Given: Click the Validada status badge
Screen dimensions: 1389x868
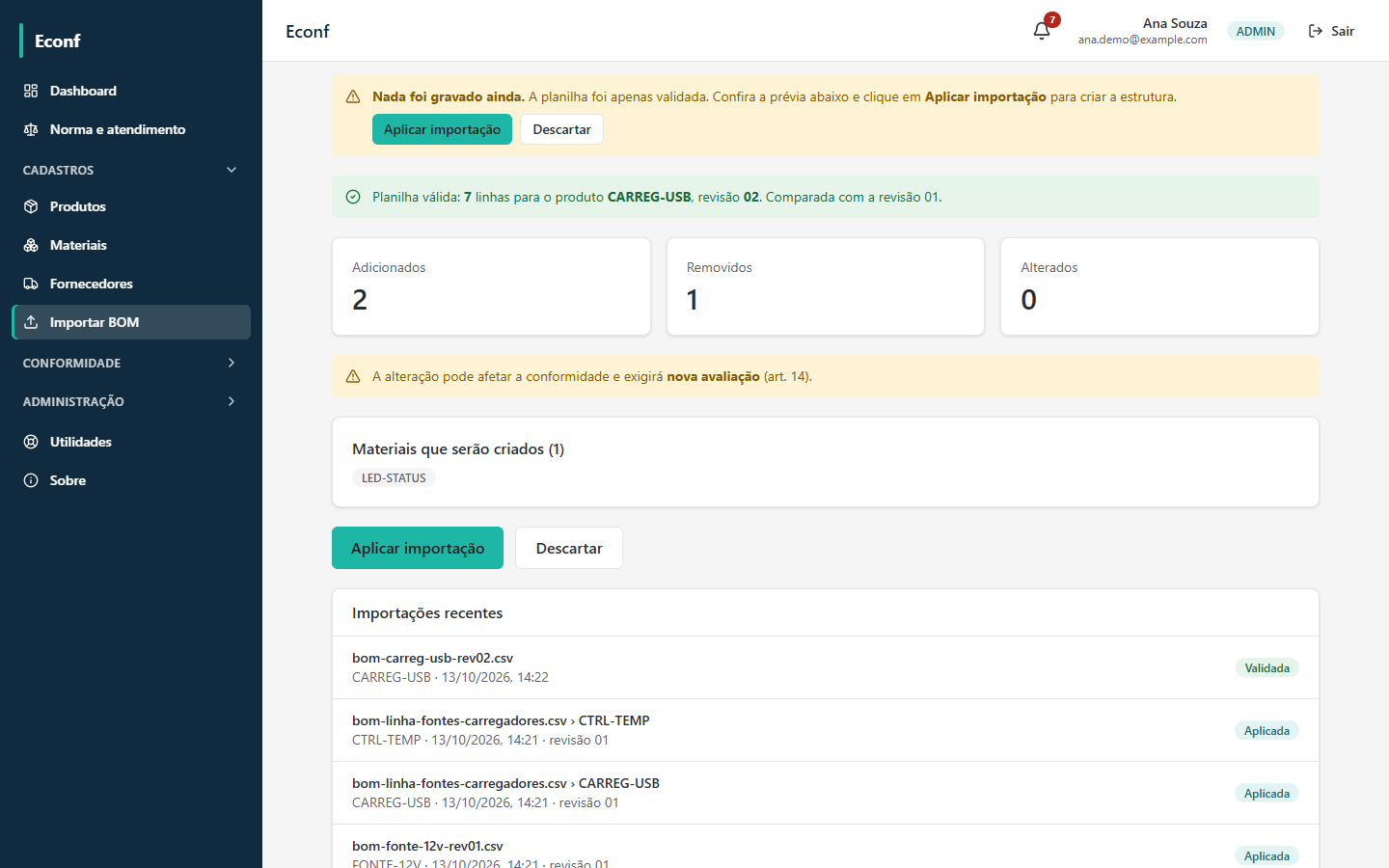Looking at the screenshot, I should coord(1266,667).
